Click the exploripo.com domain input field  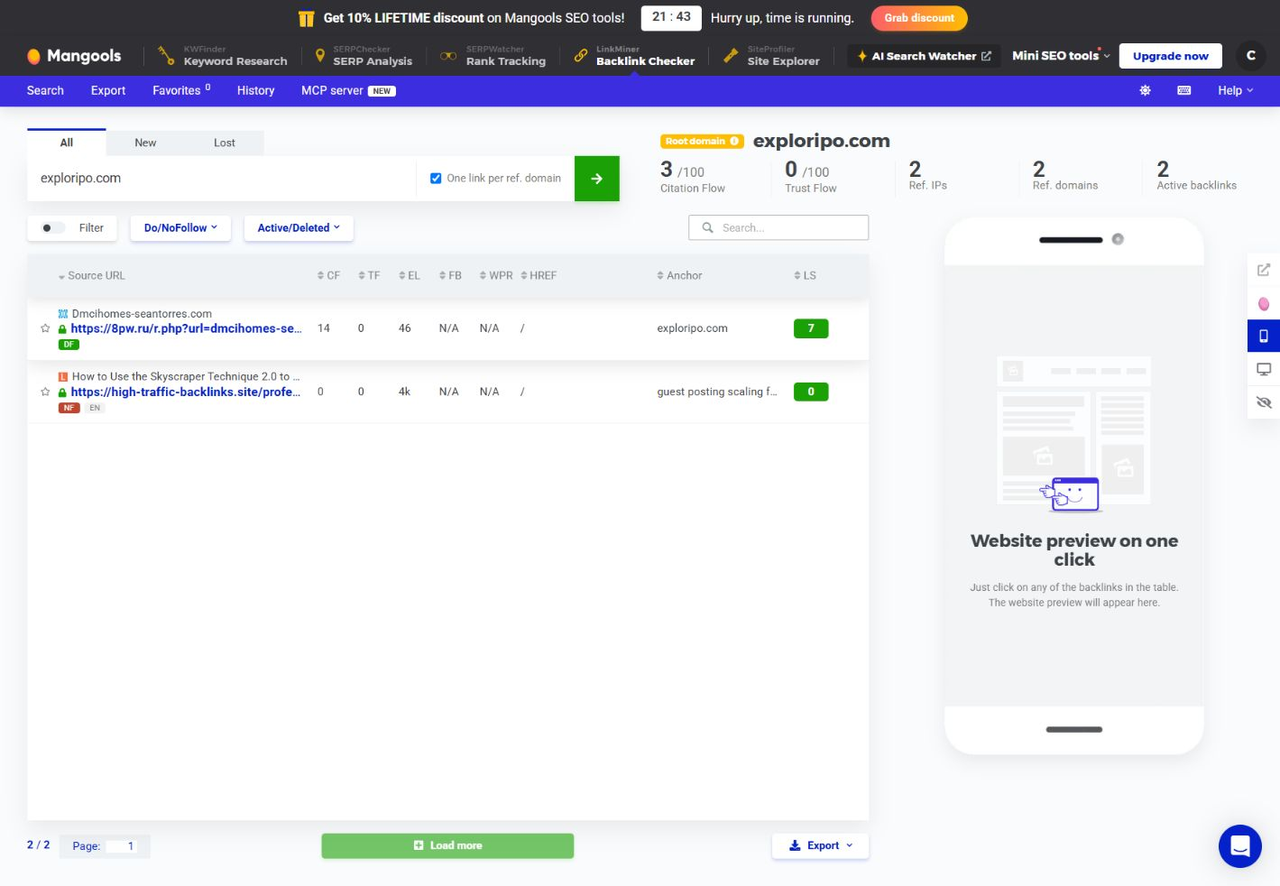click(221, 178)
